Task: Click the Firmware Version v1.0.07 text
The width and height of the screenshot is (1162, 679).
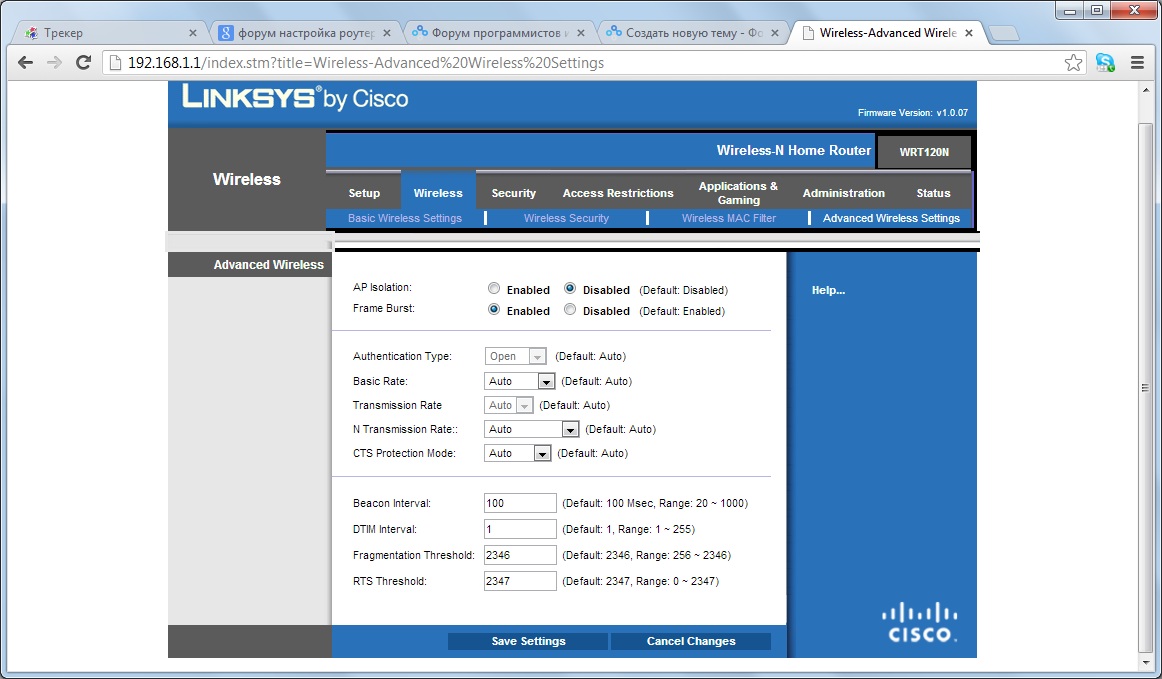Action: (x=912, y=113)
